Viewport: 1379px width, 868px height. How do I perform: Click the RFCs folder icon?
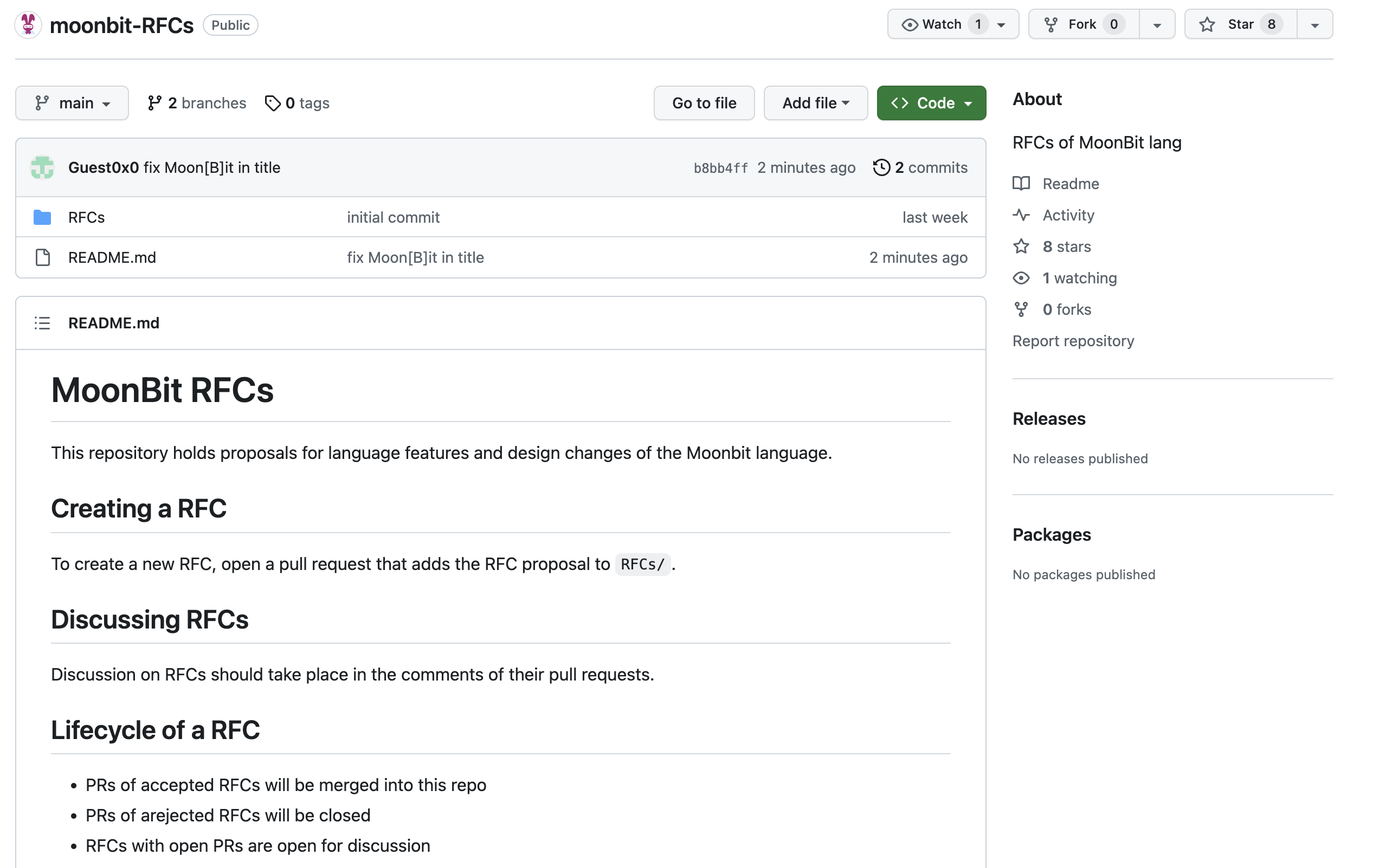pyautogui.click(x=42, y=218)
